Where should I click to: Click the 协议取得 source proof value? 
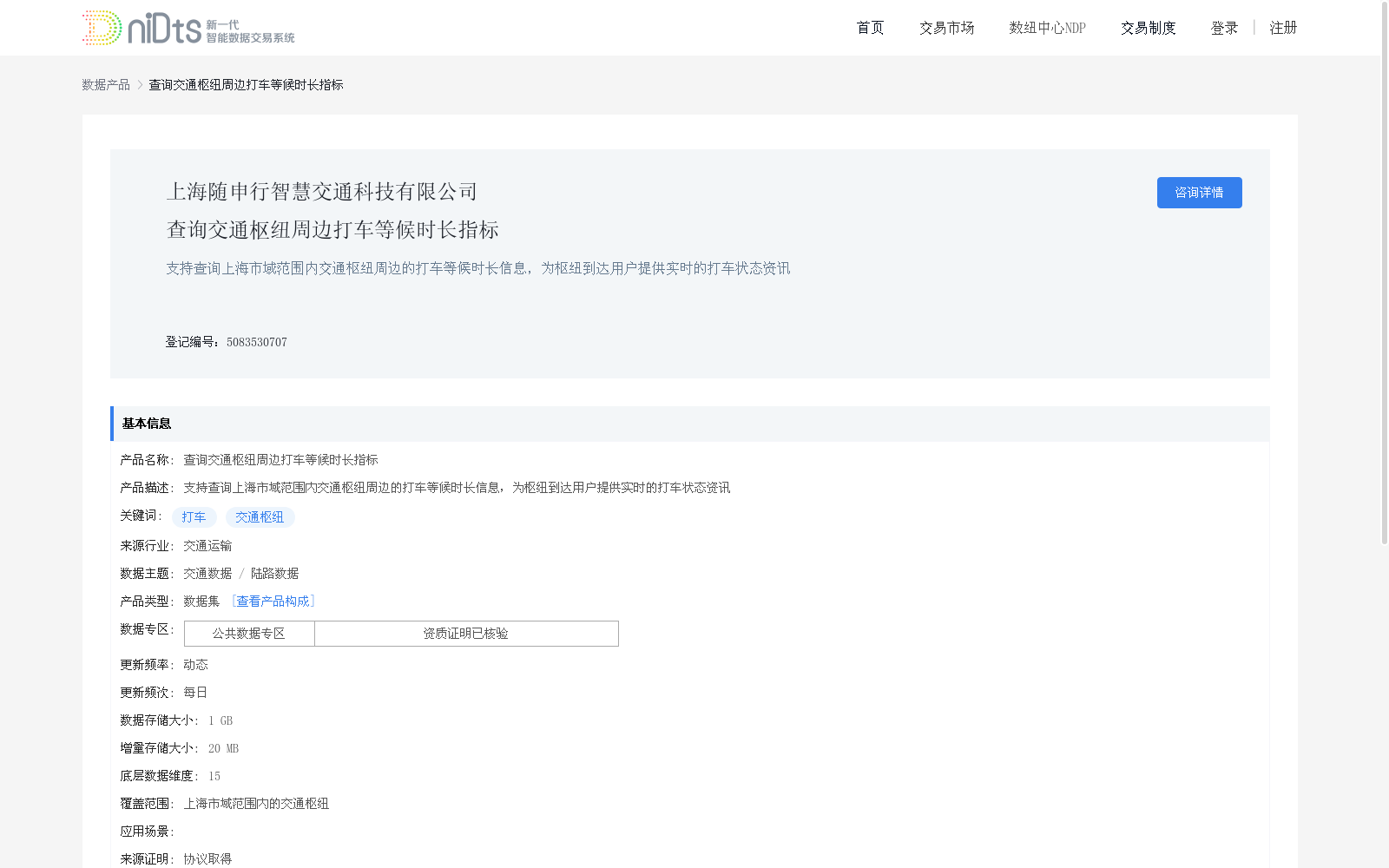[x=207, y=858]
